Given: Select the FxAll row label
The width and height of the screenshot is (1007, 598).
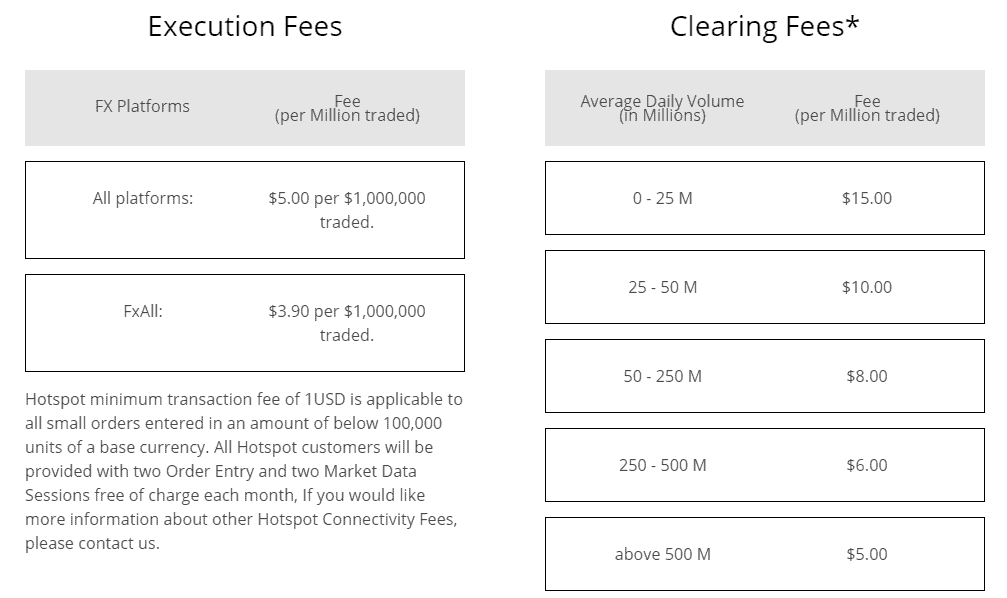Looking at the screenshot, I should pos(143,311).
